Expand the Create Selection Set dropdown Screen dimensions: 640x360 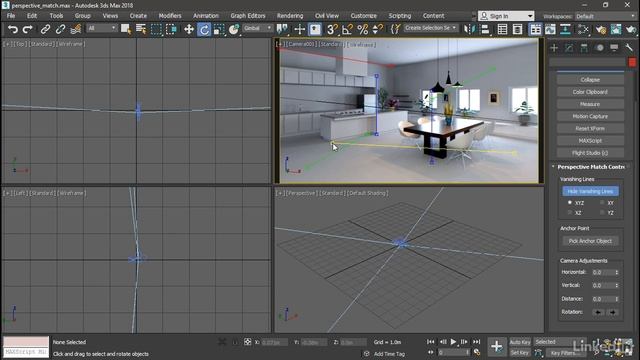click(x=431, y=28)
